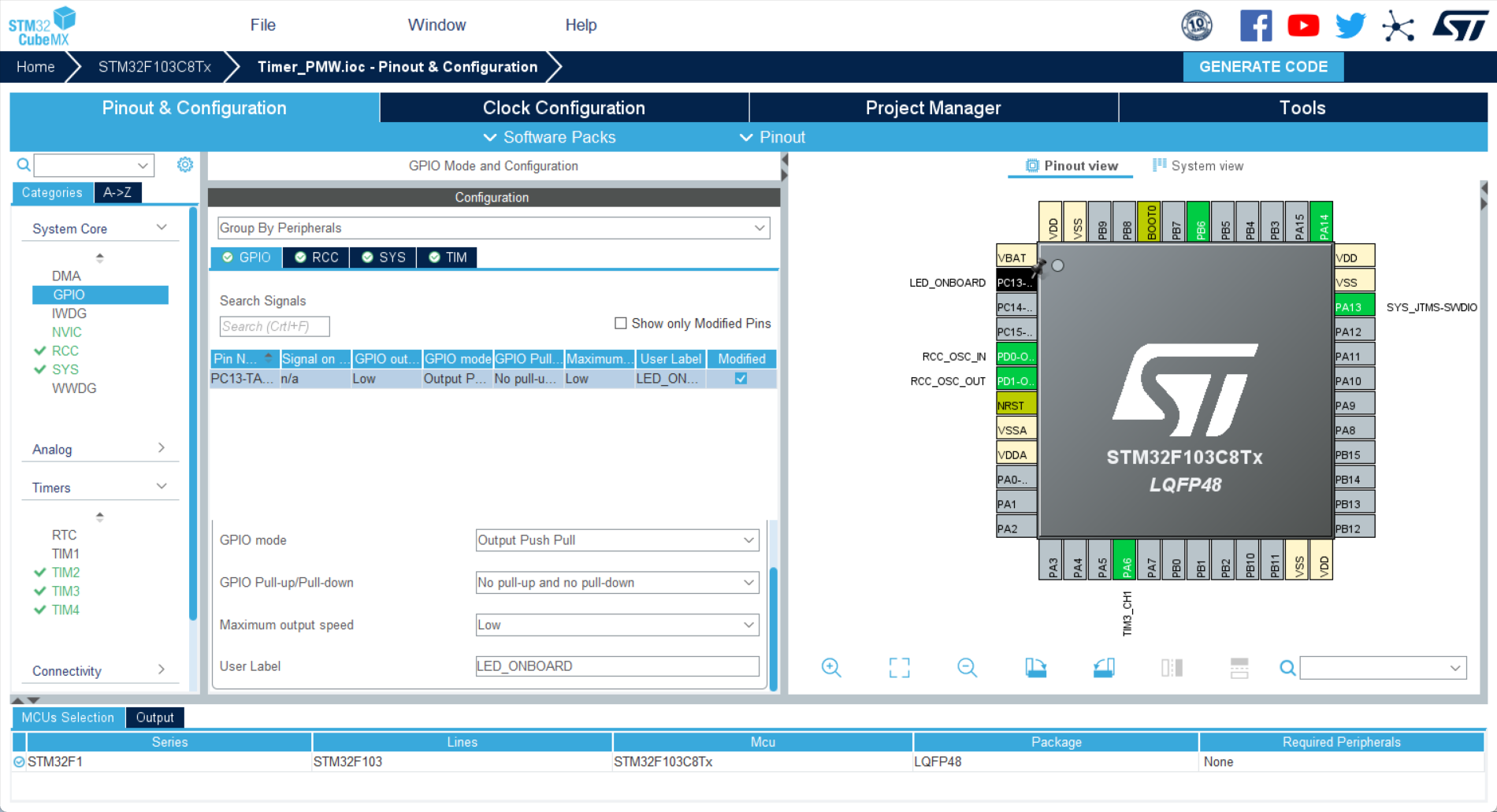The height and width of the screenshot is (812, 1497).
Task: Toggle the Modified checkbox for PC13 row
Action: 741,378
